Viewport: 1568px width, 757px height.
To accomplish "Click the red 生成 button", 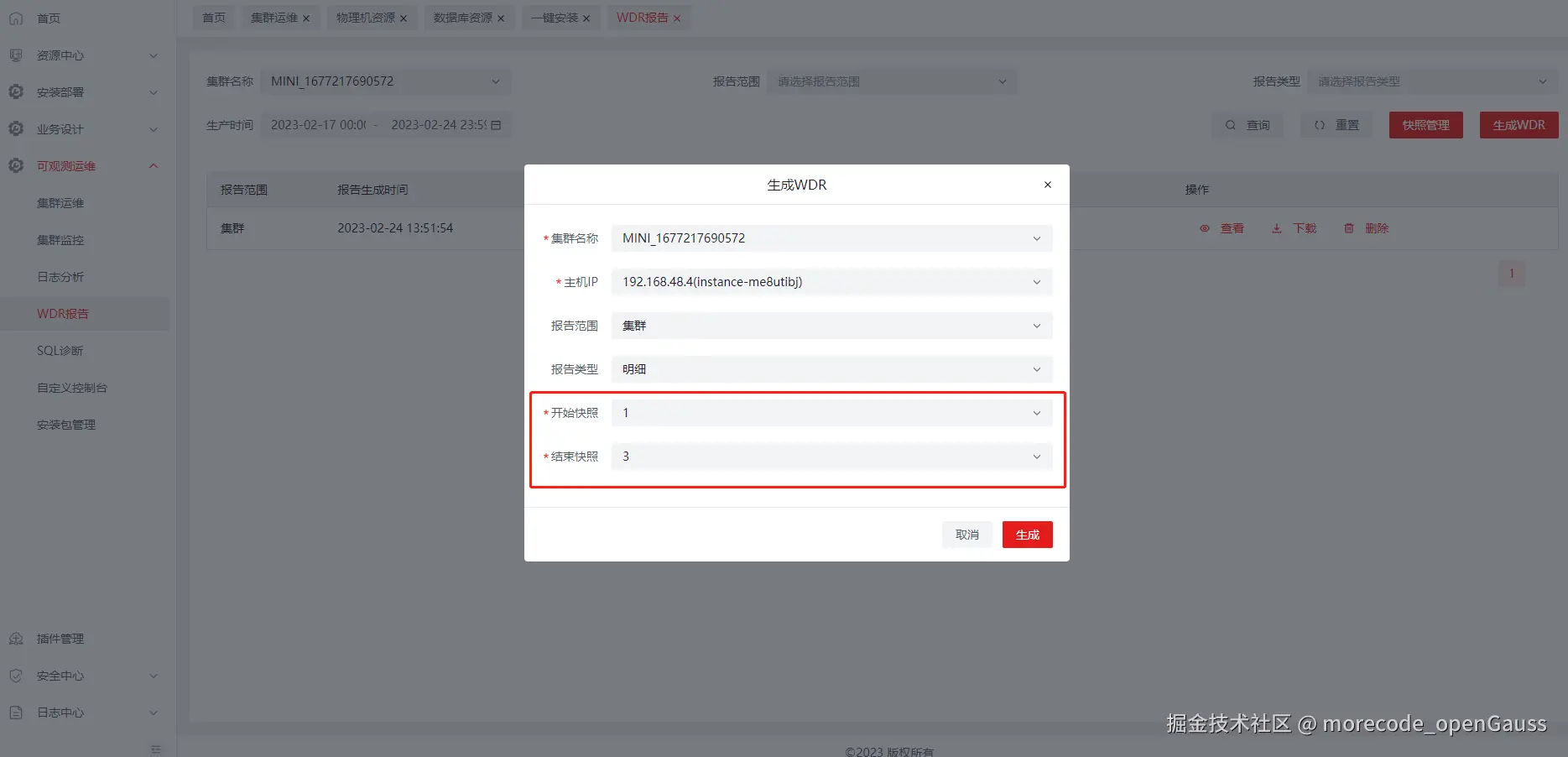I will [x=1028, y=535].
